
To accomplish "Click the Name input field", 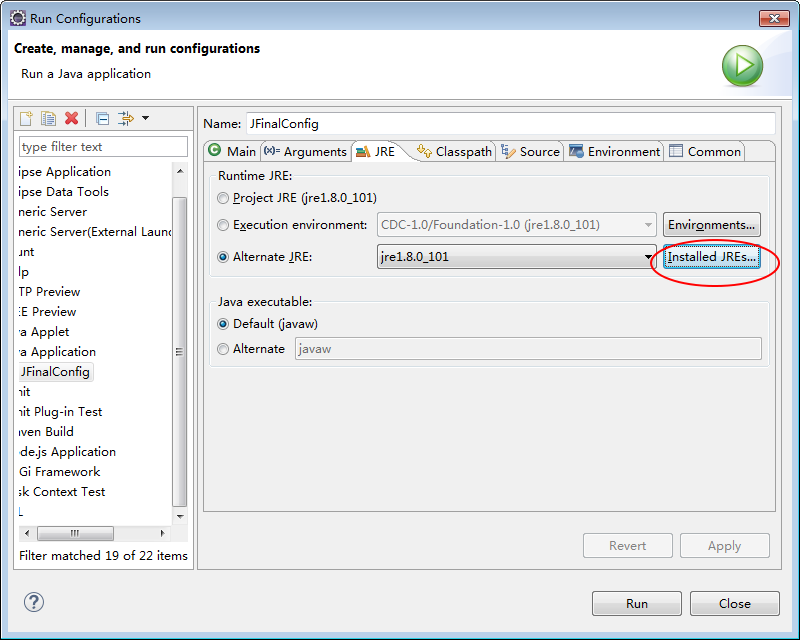I will [511, 124].
